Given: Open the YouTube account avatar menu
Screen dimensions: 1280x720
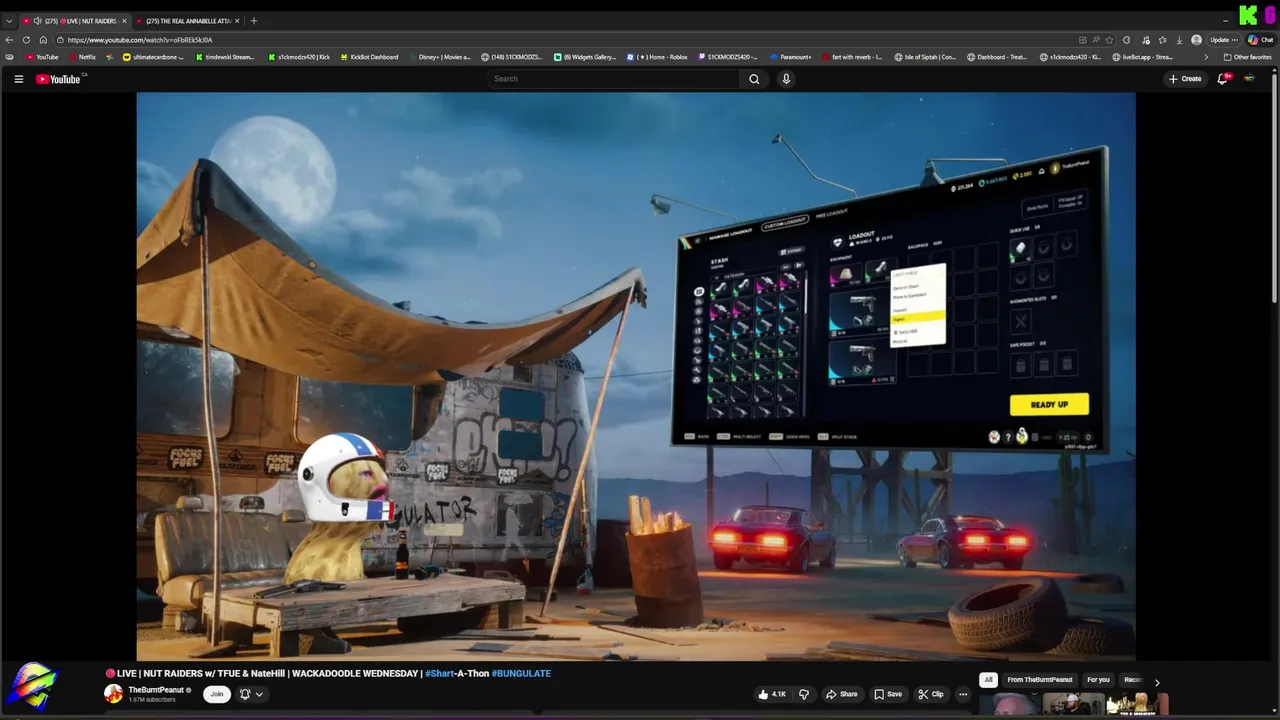Looking at the screenshot, I should coord(1249,79).
